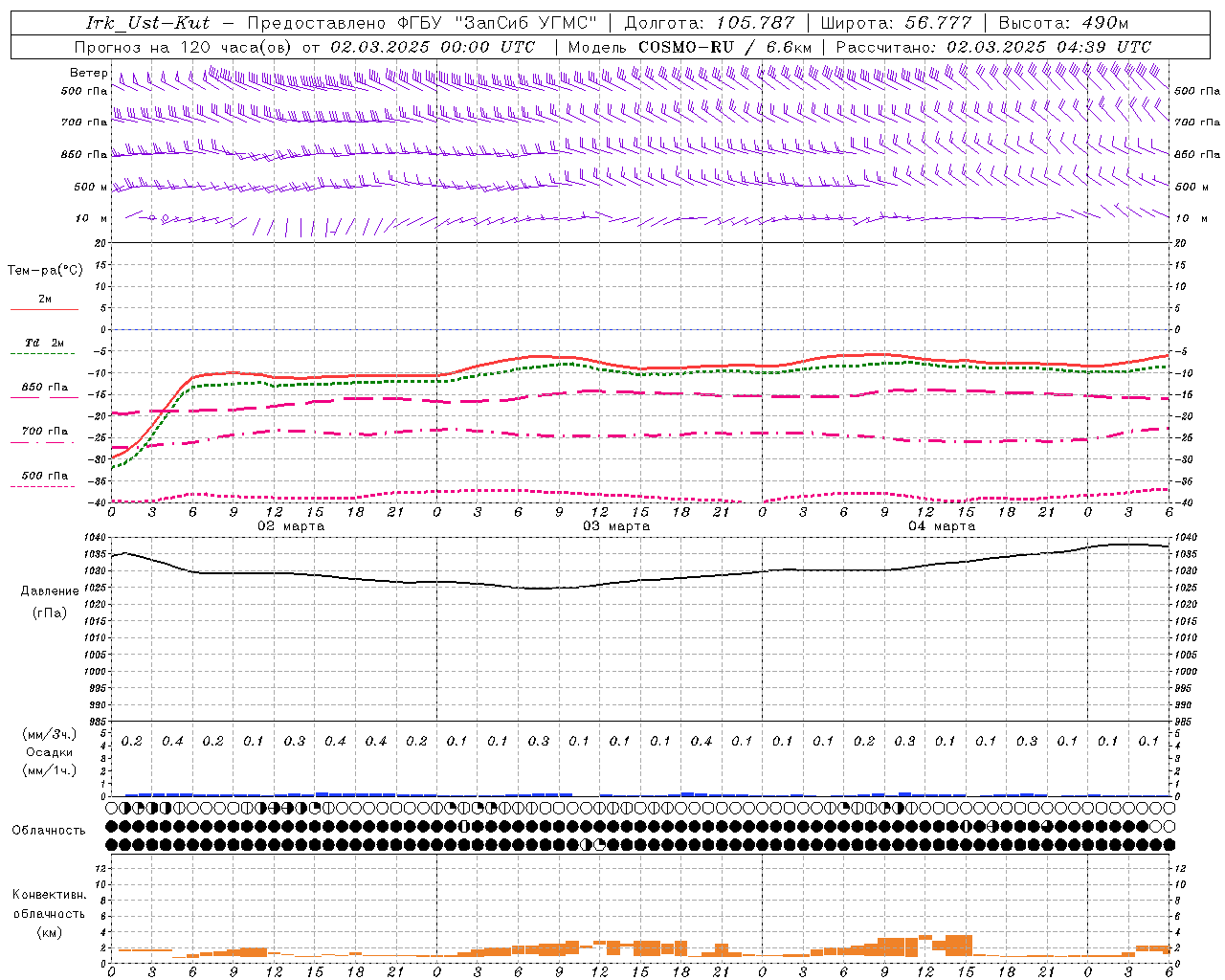Click the Облачность cloud cover label
This screenshot has height=980, width=1225.
pyautogui.click(x=49, y=831)
